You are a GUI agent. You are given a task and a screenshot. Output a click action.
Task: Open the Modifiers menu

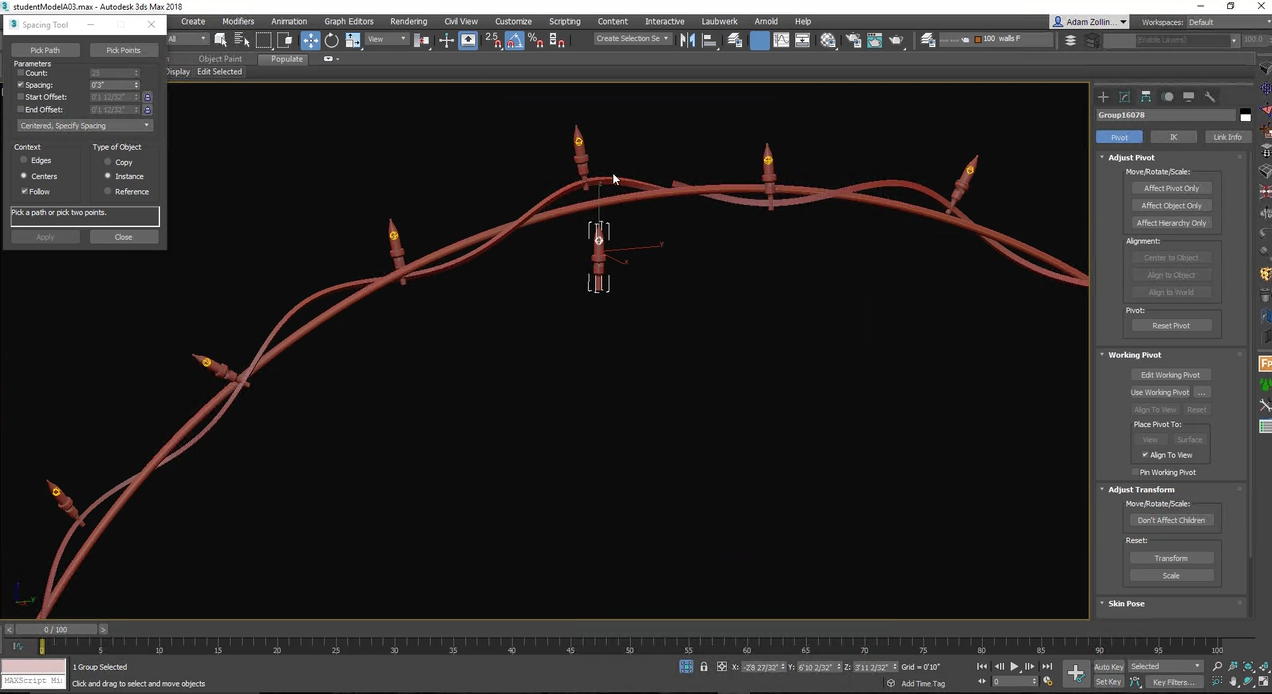coord(238,21)
